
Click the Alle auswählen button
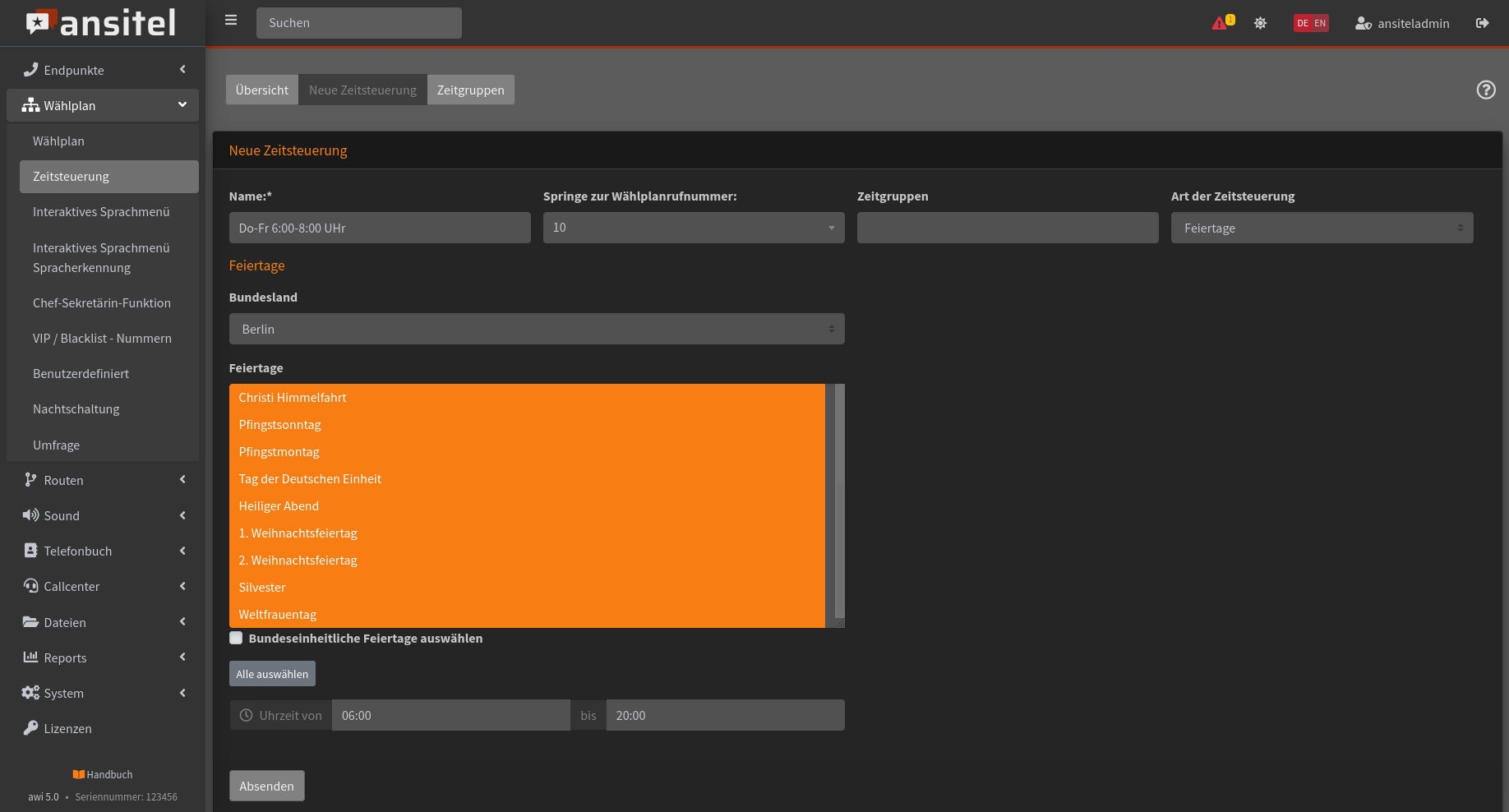[272, 674]
